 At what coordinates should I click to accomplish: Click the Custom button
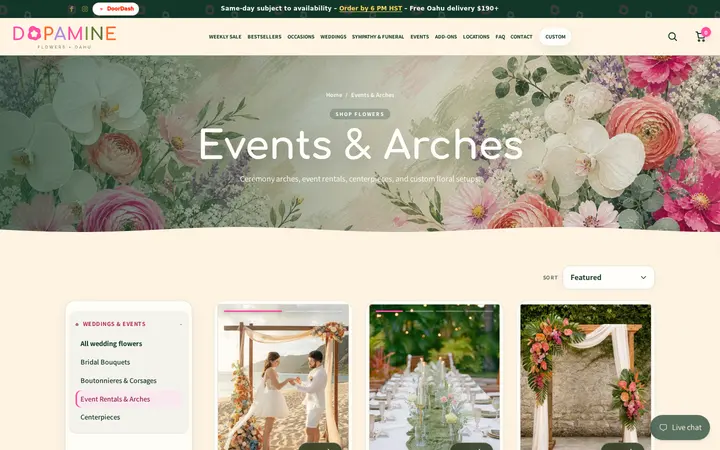555,37
